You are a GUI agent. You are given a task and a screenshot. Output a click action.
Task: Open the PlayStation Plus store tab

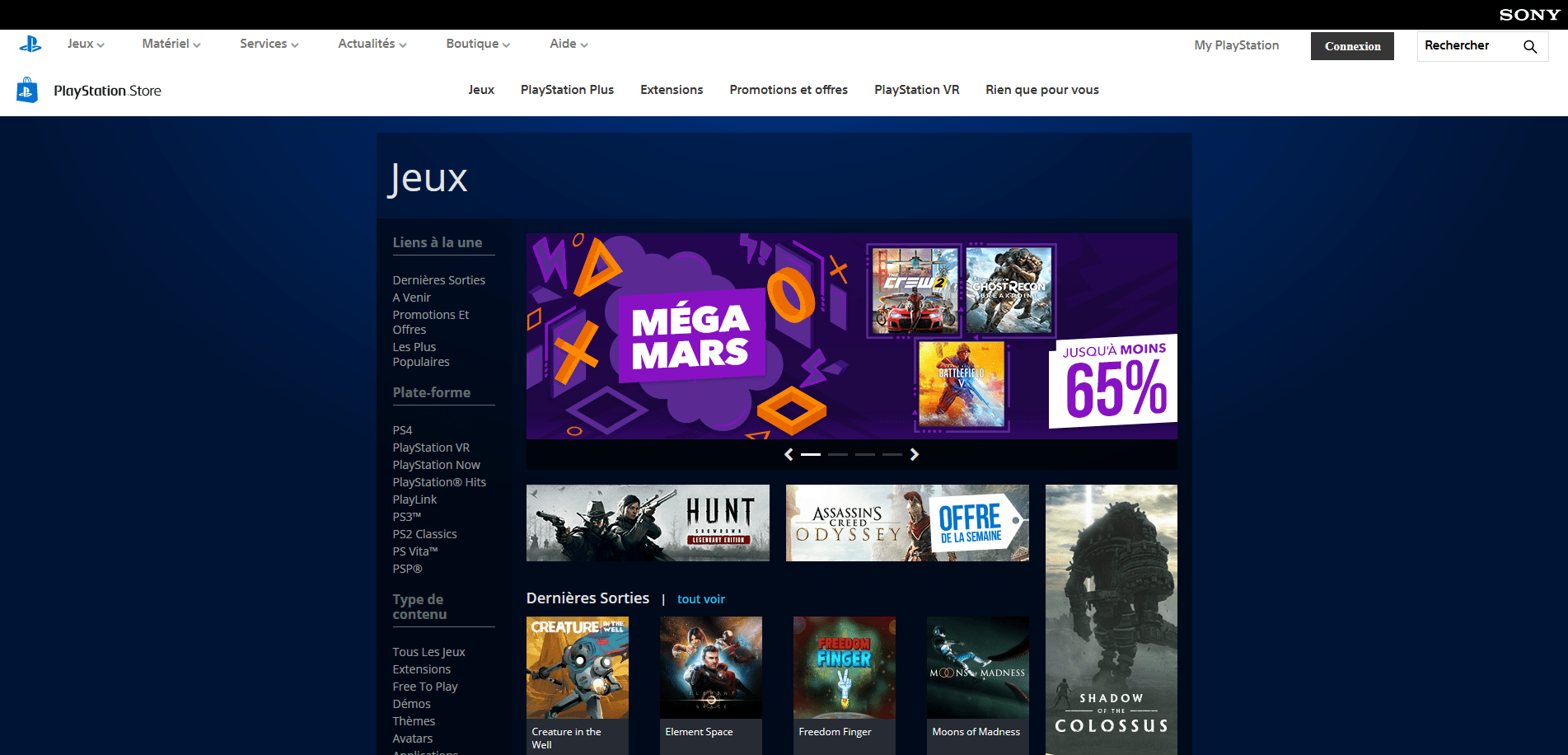567,90
